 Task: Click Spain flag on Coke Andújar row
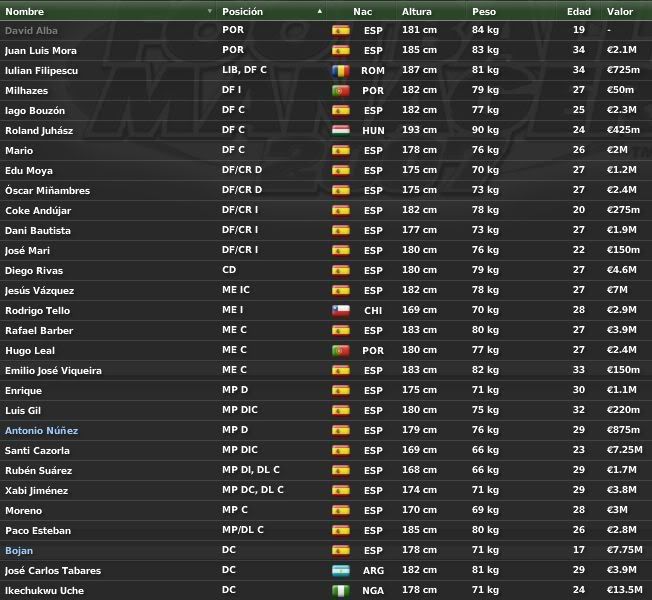[341, 210]
